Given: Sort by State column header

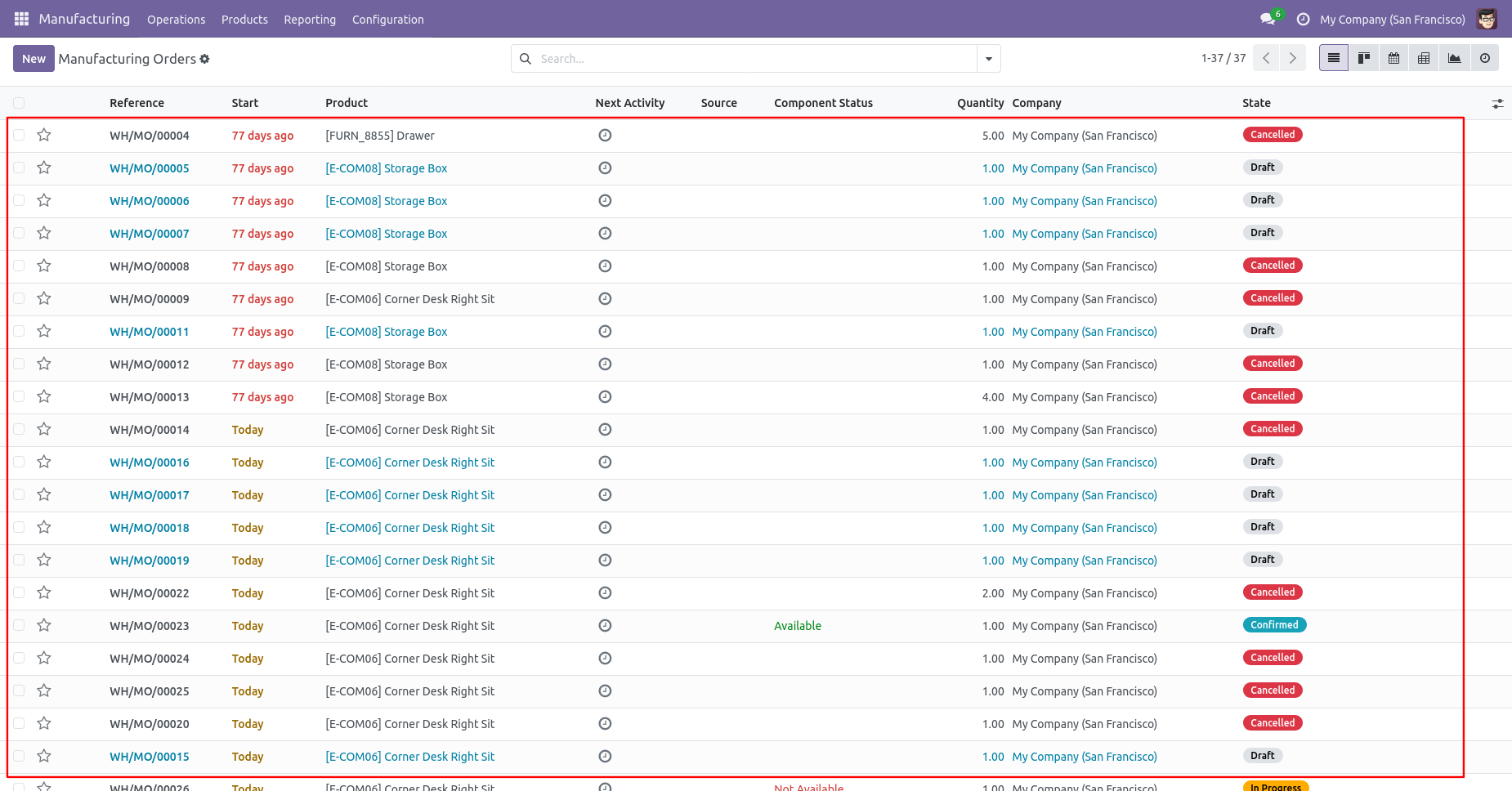Looking at the screenshot, I should pos(1256,103).
